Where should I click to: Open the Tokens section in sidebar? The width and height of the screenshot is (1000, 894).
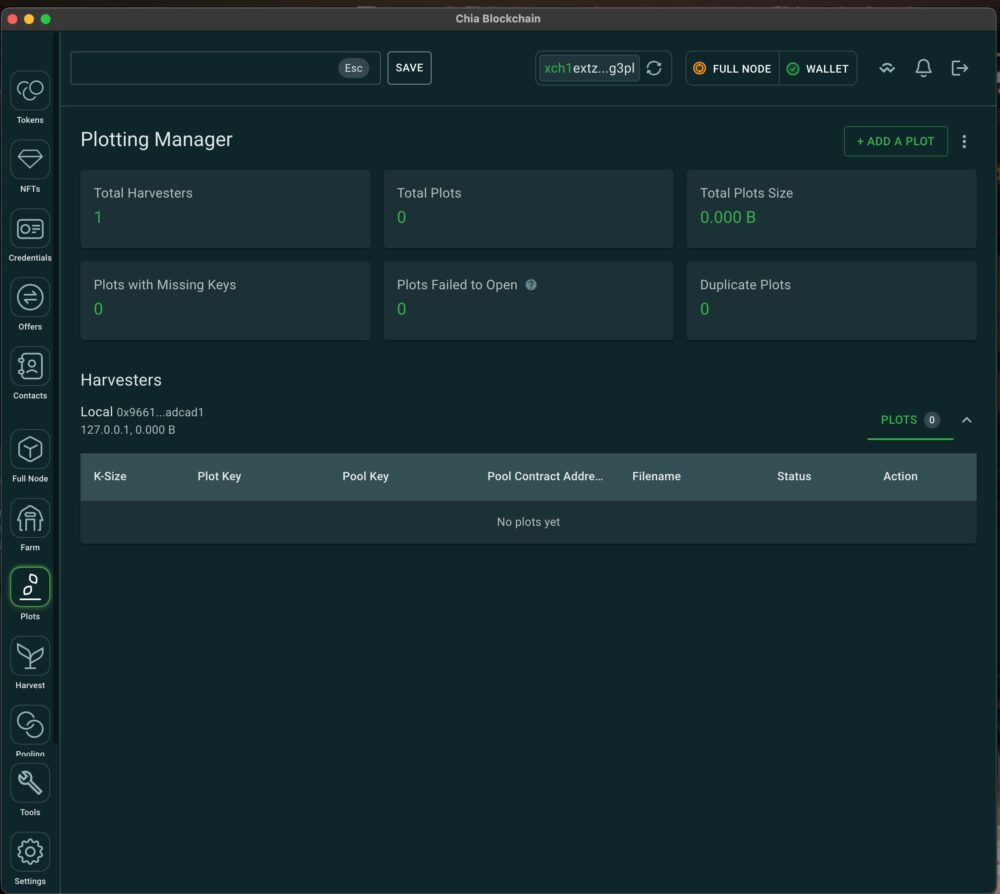[x=30, y=91]
